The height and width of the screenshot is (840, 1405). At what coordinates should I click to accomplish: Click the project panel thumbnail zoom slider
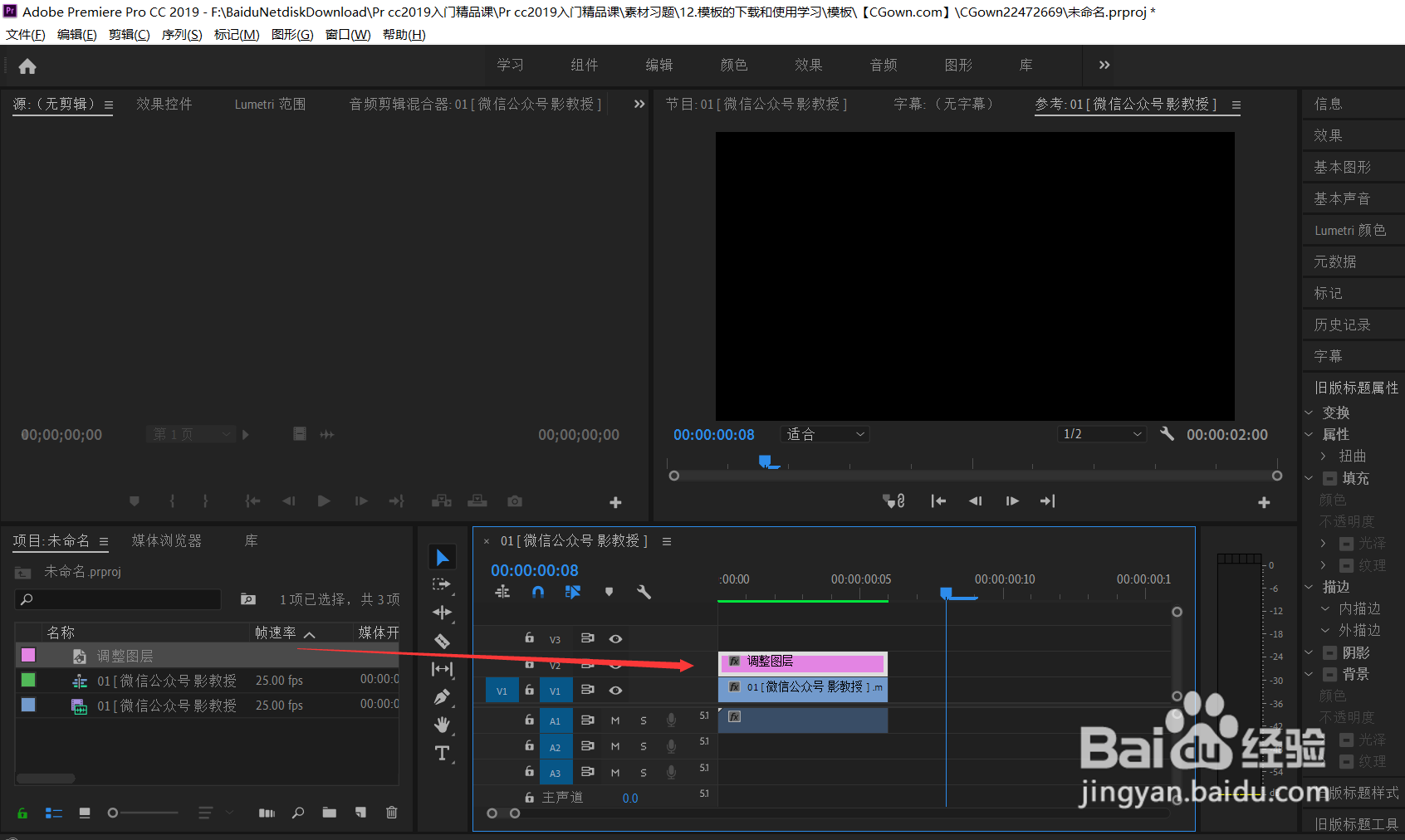[x=143, y=813]
